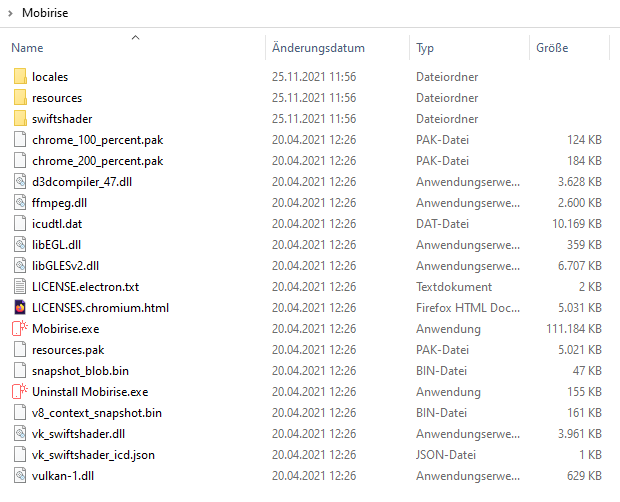620x502 pixels.
Task: Click the 155 KB size of Uninstall Mobirise.exe
Action: pos(584,392)
